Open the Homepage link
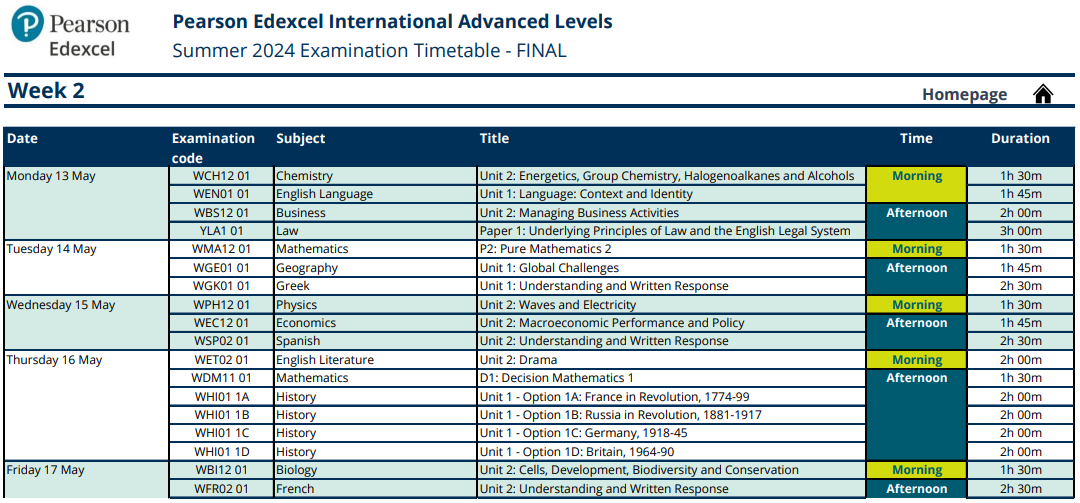Viewport: 1080px width, 503px height. 964,94
